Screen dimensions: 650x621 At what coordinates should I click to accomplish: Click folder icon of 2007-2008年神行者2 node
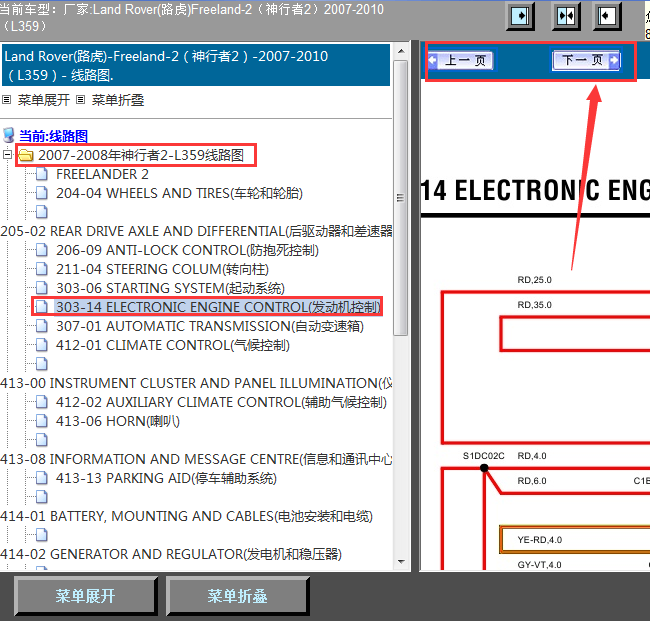(26, 155)
